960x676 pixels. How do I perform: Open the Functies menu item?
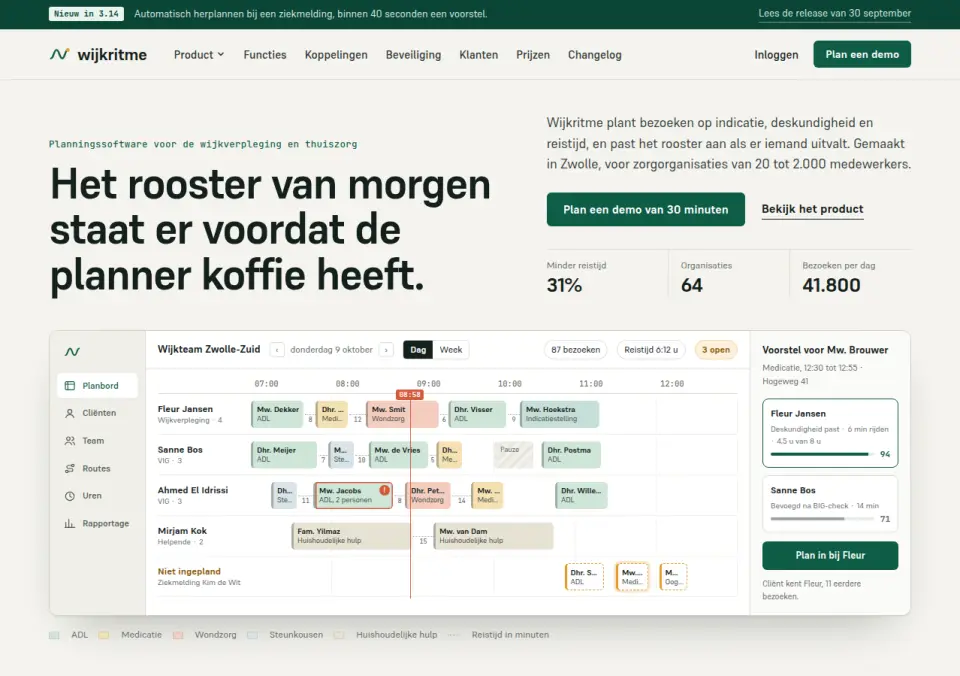tap(265, 54)
